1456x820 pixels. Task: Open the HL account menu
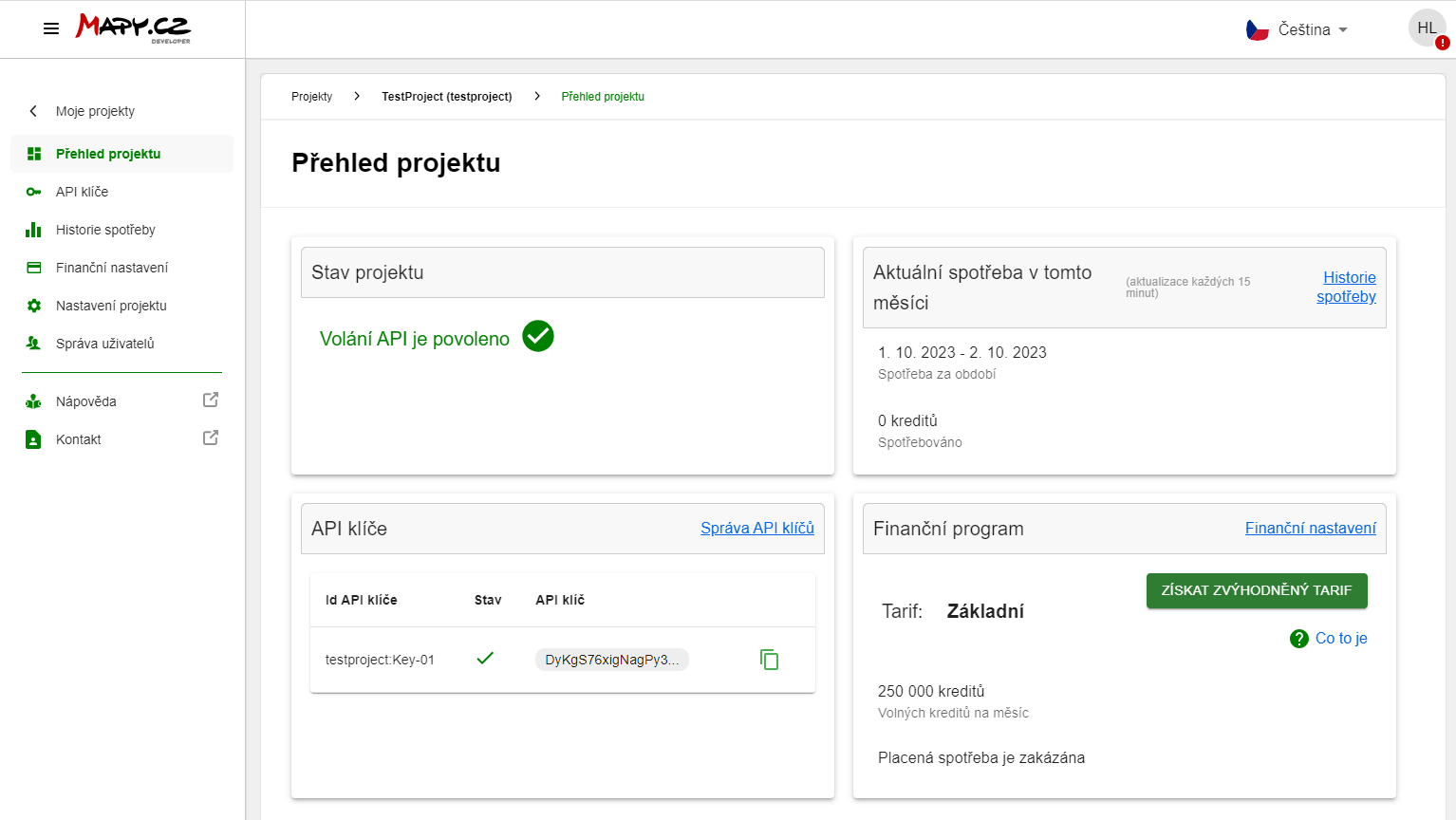click(x=1427, y=28)
